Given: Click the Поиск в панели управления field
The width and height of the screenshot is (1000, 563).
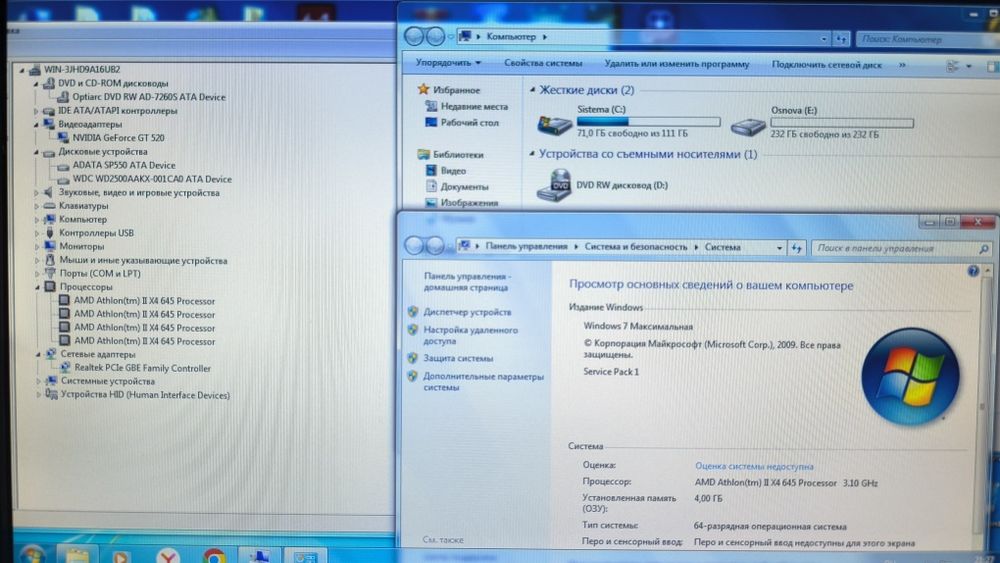Looking at the screenshot, I should 902,248.
